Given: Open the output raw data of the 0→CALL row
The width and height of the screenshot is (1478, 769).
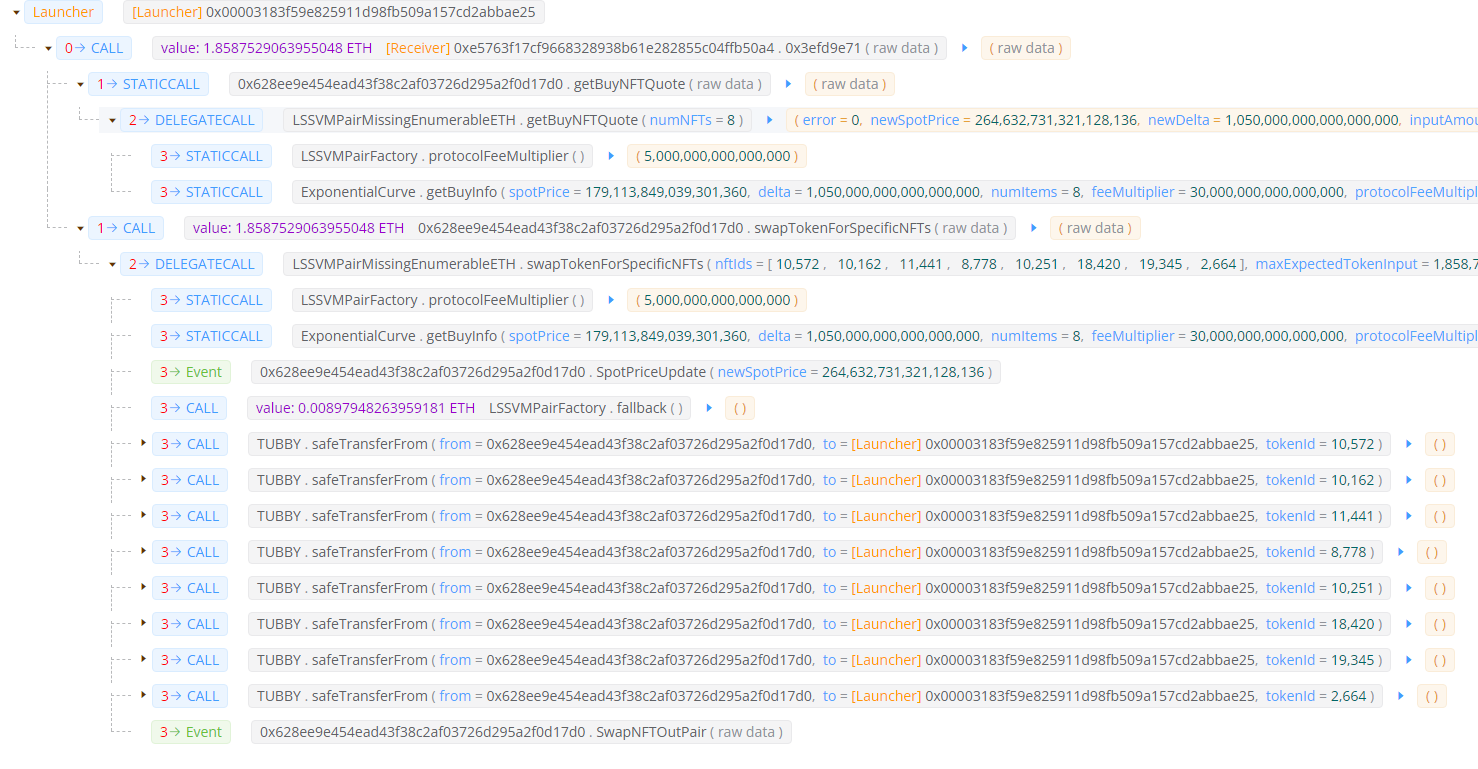Looking at the screenshot, I should (1025, 48).
